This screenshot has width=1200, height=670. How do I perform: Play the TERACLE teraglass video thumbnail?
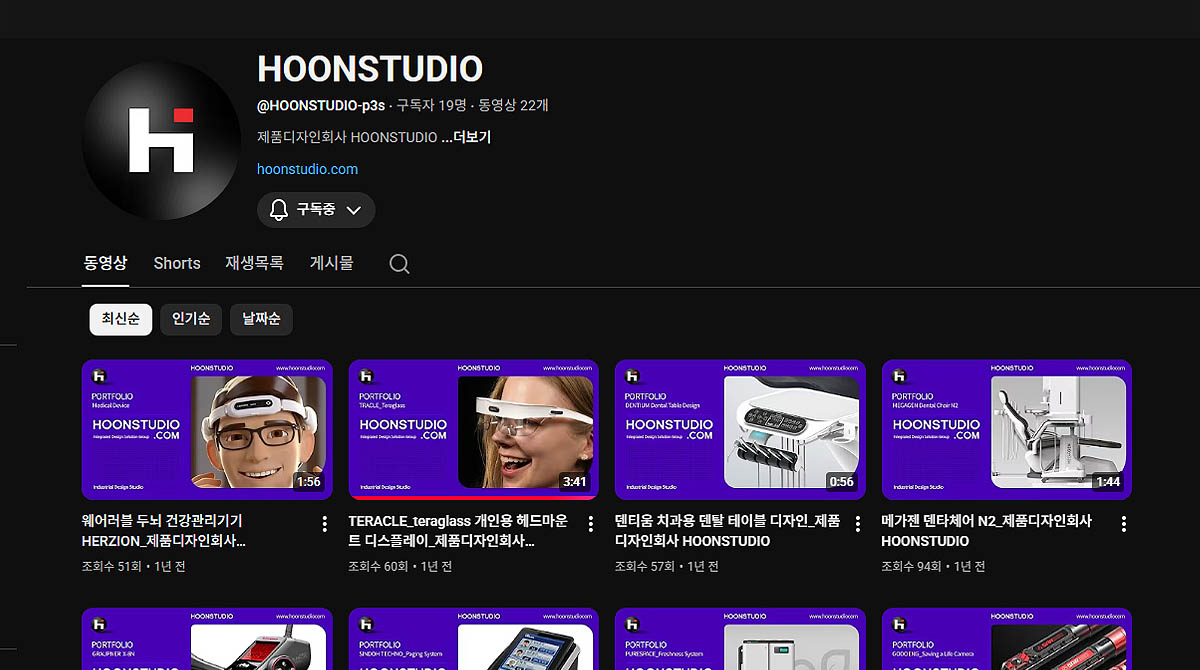click(x=473, y=430)
